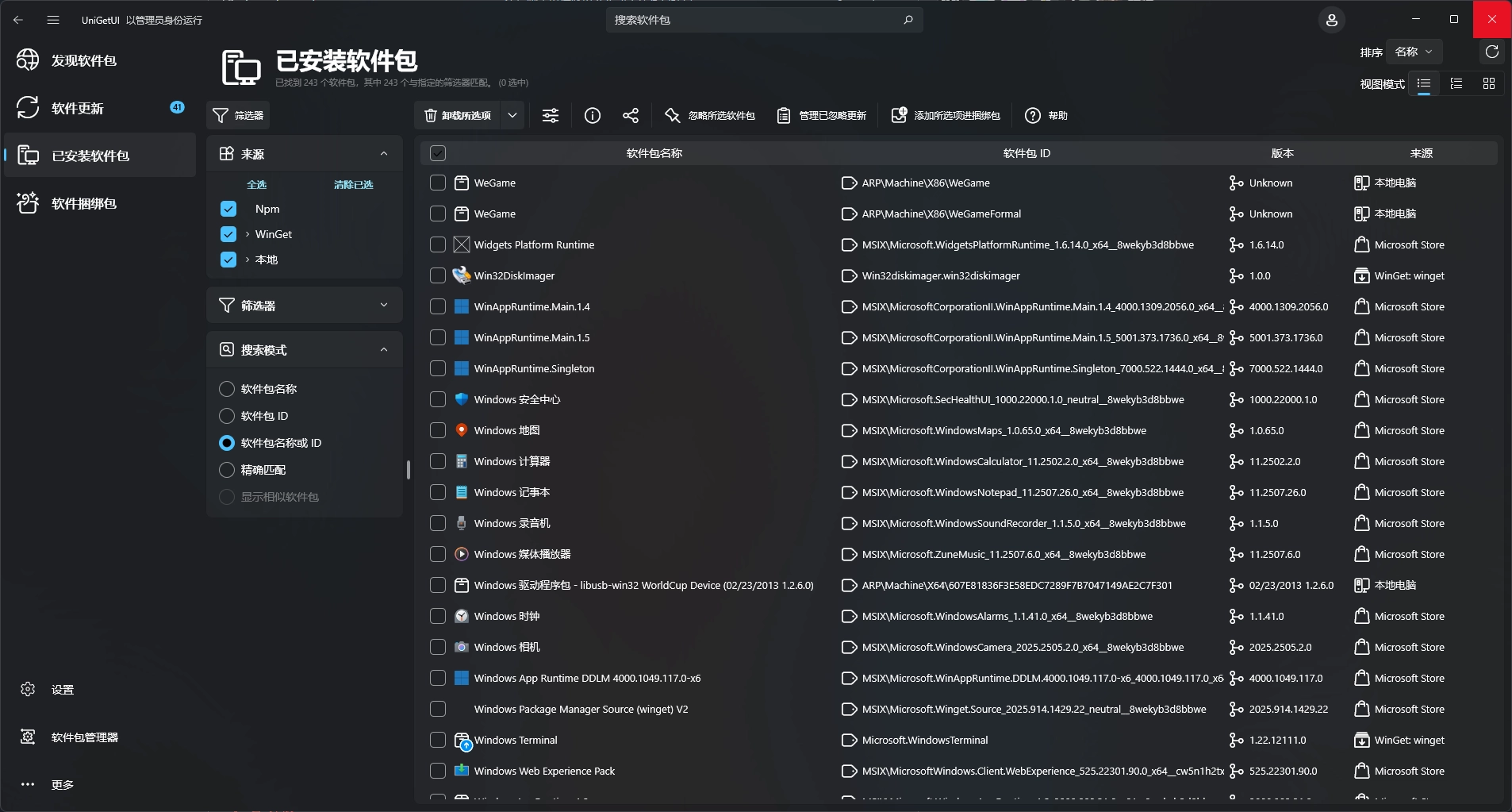Click the package details info icon
The image size is (1512, 812).
click(x=592, y=116)
